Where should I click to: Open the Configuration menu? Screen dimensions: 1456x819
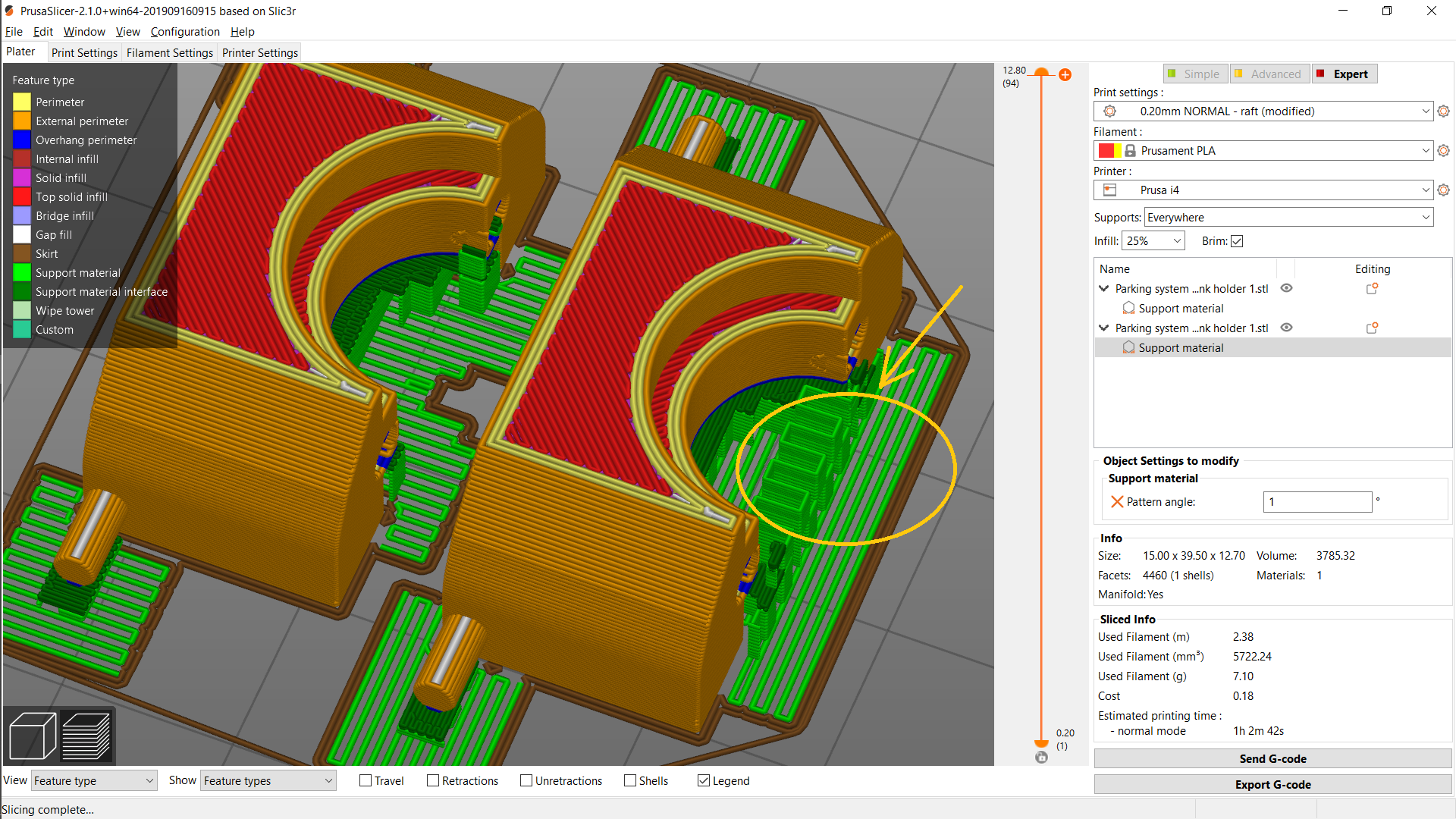(x=185, y=32)
